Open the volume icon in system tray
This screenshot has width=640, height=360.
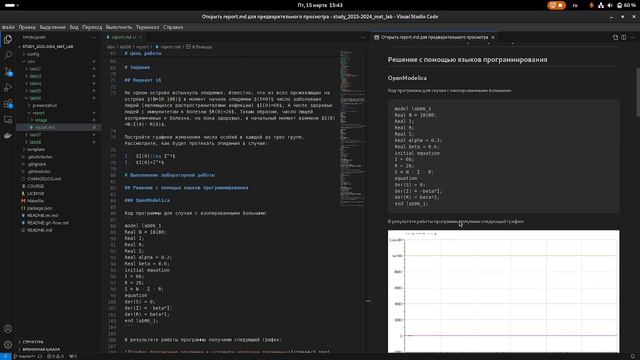pos(610,5)
